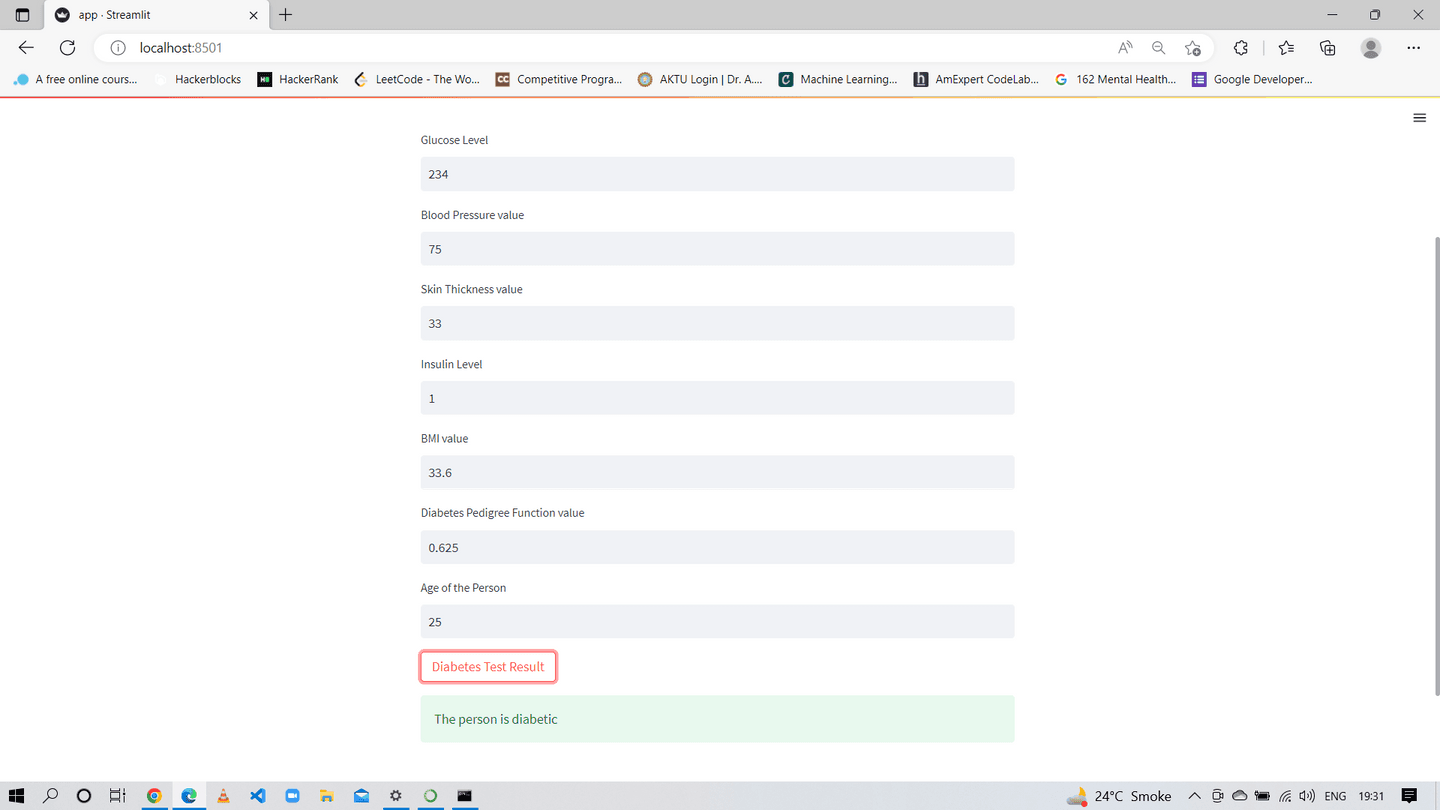Open the Machine Learning bookmark
The image size is (1440, 810).
838,79
